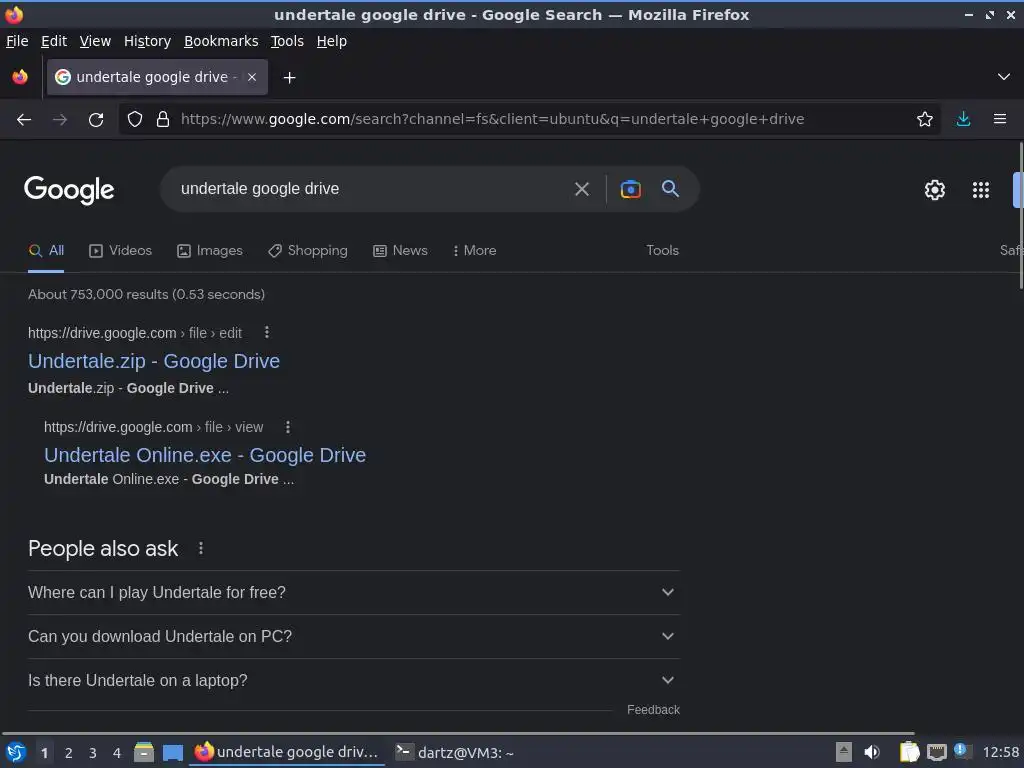Click the update notifier tray icon
This screenshot has height=768, width=1024.
coord(962,751)
